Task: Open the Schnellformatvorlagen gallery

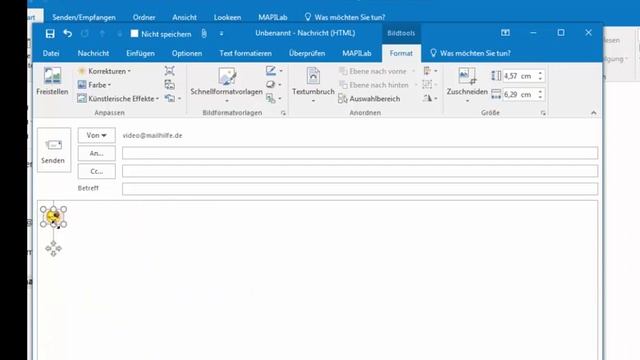Action: point(227,85)
